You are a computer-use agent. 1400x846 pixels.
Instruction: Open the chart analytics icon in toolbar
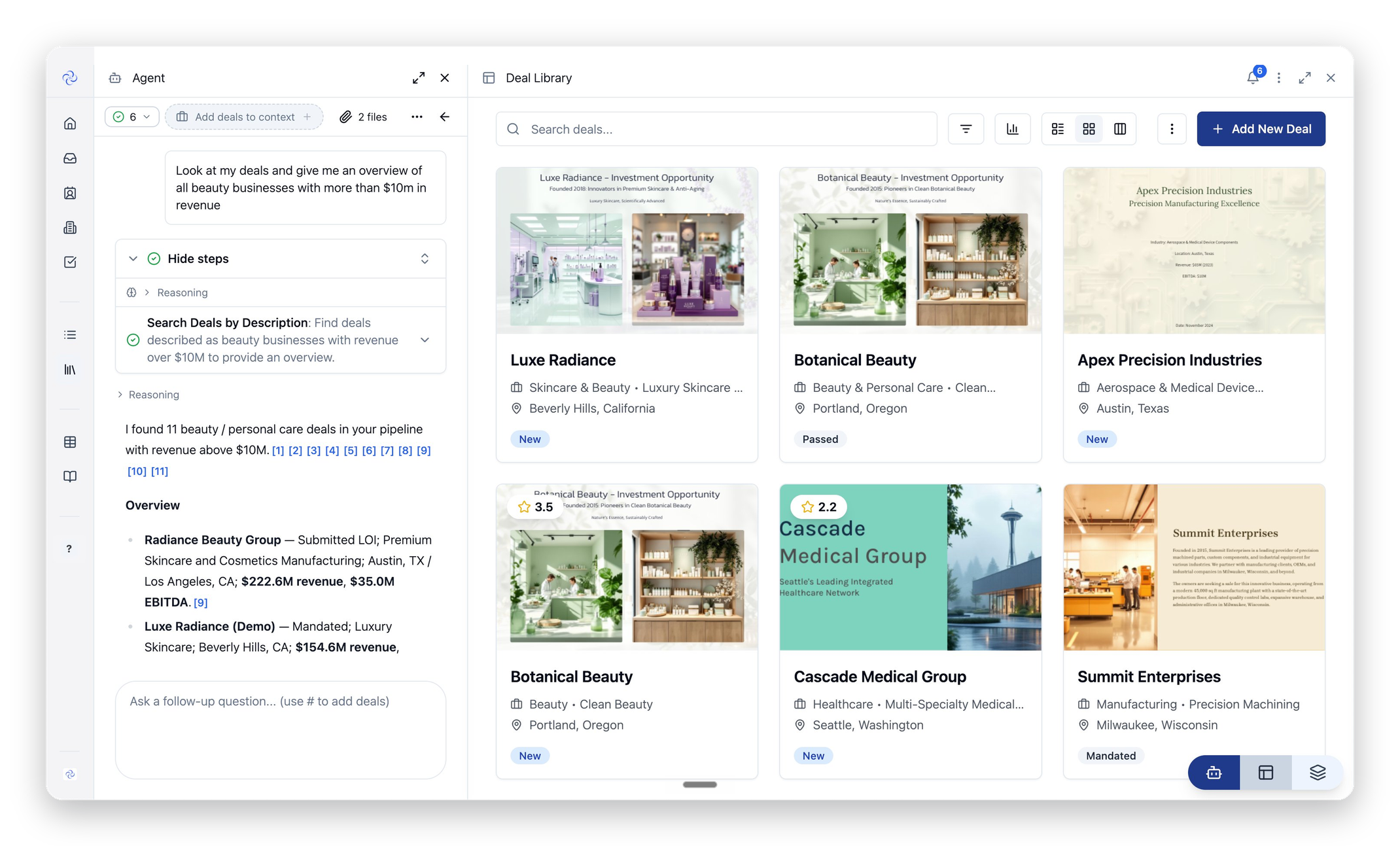pyautogui.click(x=1013, y=129)
